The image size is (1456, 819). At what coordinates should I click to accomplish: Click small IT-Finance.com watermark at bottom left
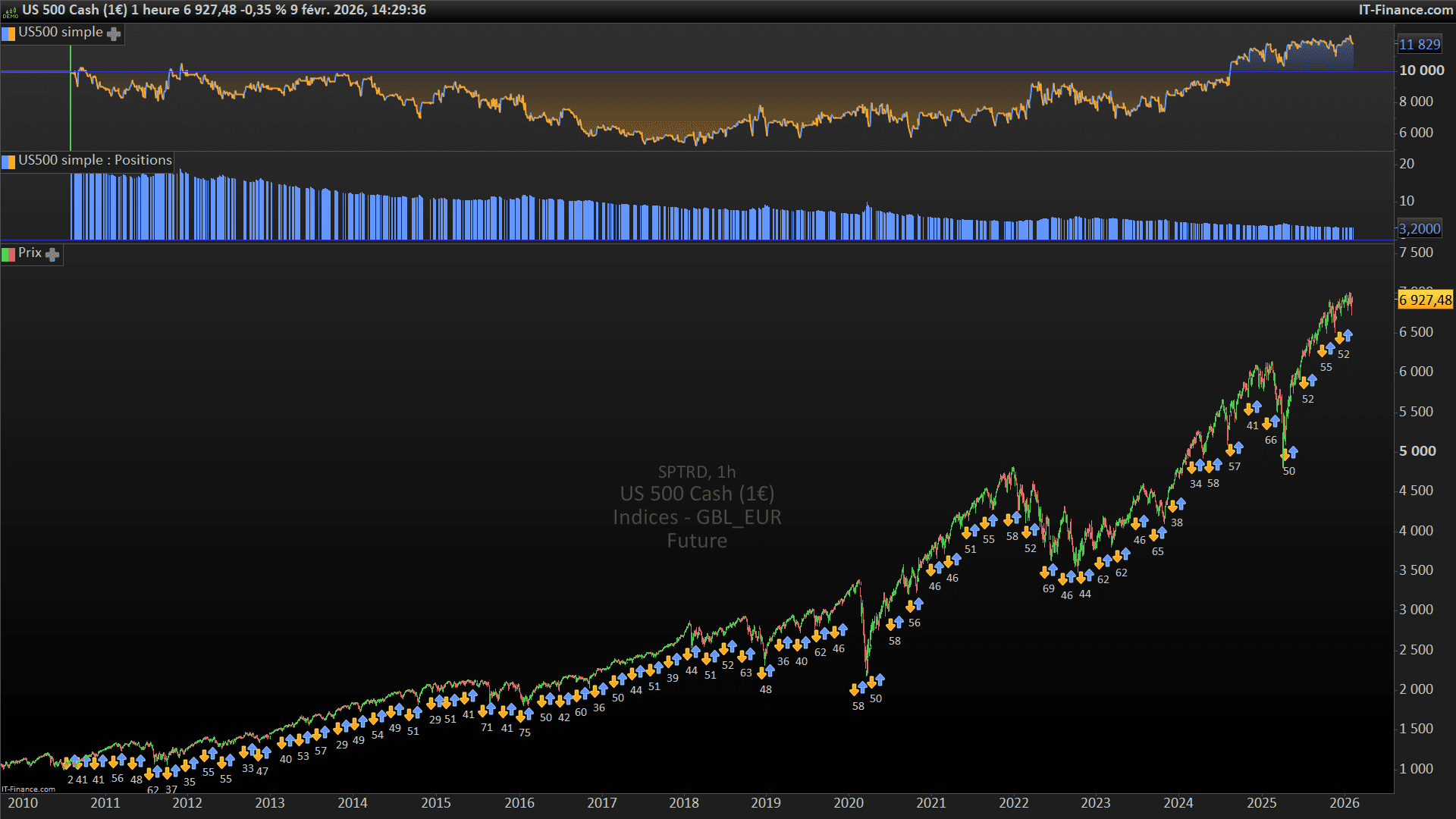(x=28, y=789)
